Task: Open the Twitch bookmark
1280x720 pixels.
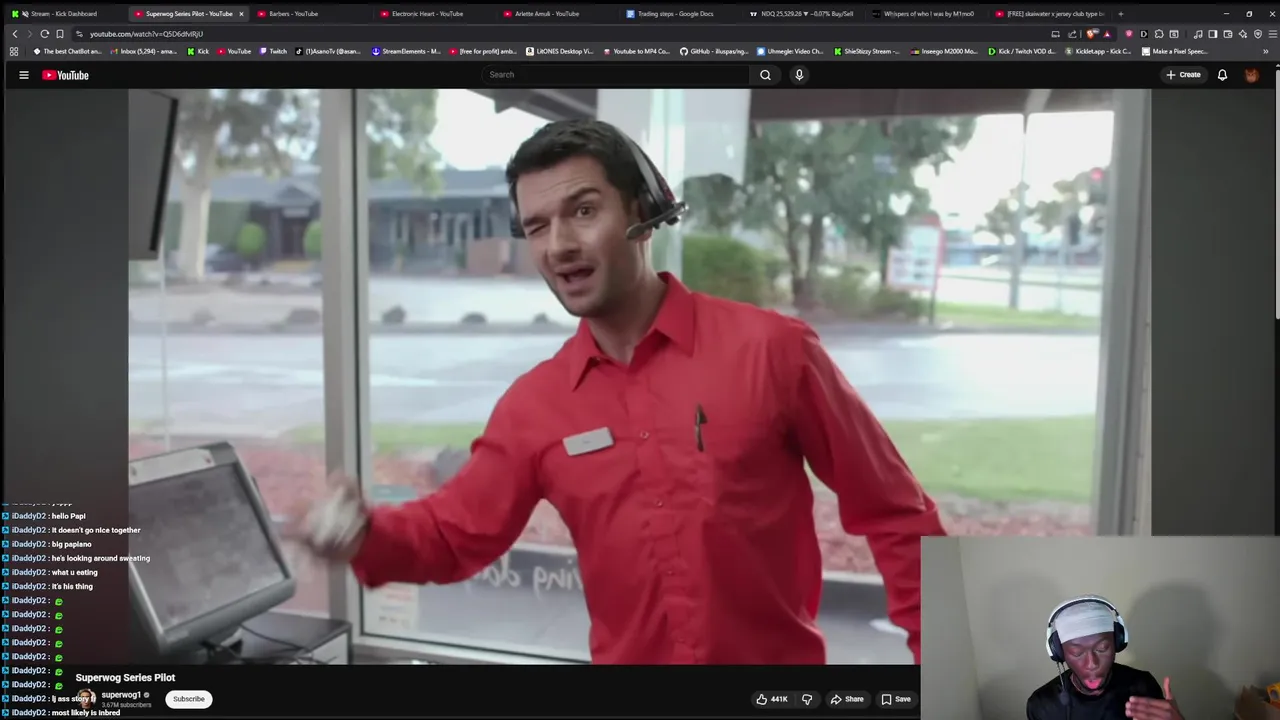Action: [272, 51]
